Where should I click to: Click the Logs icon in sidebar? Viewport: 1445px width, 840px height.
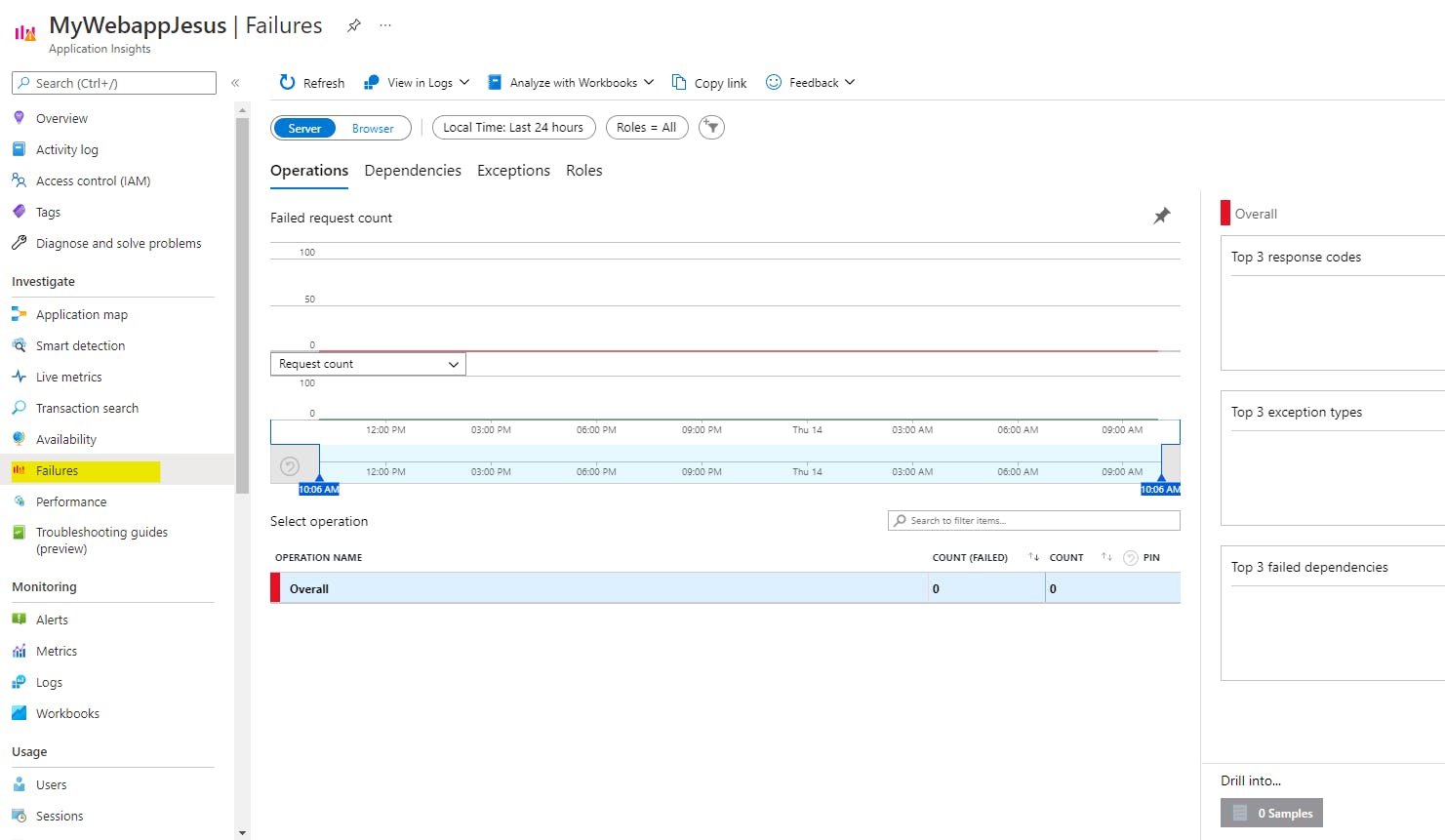click(x=19, y=682)
